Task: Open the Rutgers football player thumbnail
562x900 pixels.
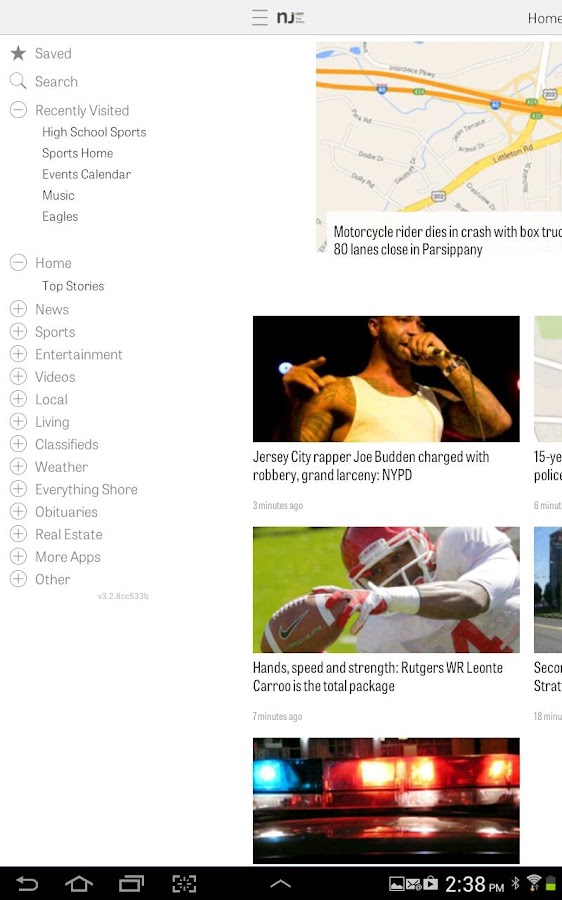Action: [x=386, y=589]
